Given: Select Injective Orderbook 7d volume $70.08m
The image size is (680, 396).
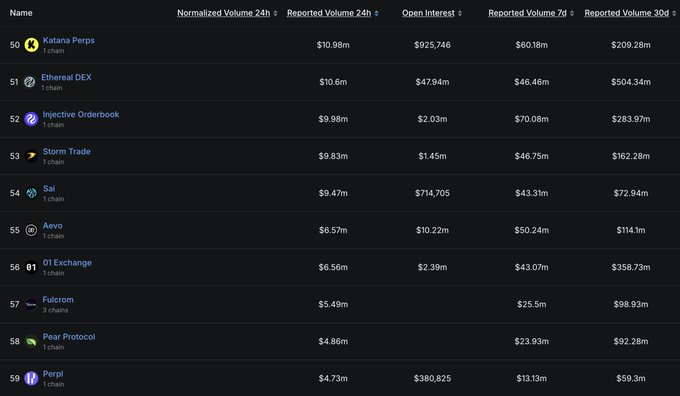Looking at the screenshot, I should point(532,119).
